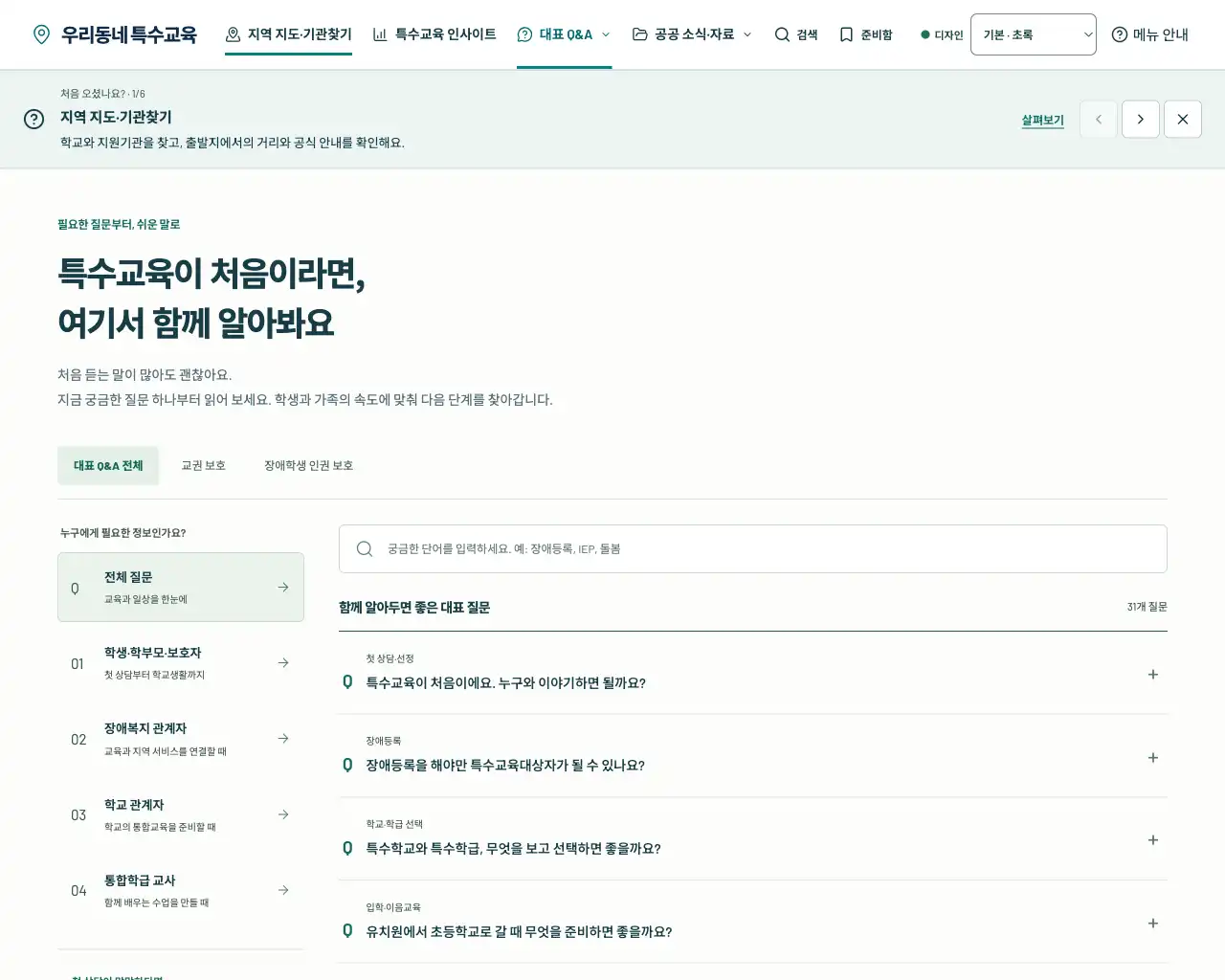Open 메뉴 안내 help
1225x980 pixels.
coord(1149,34)
